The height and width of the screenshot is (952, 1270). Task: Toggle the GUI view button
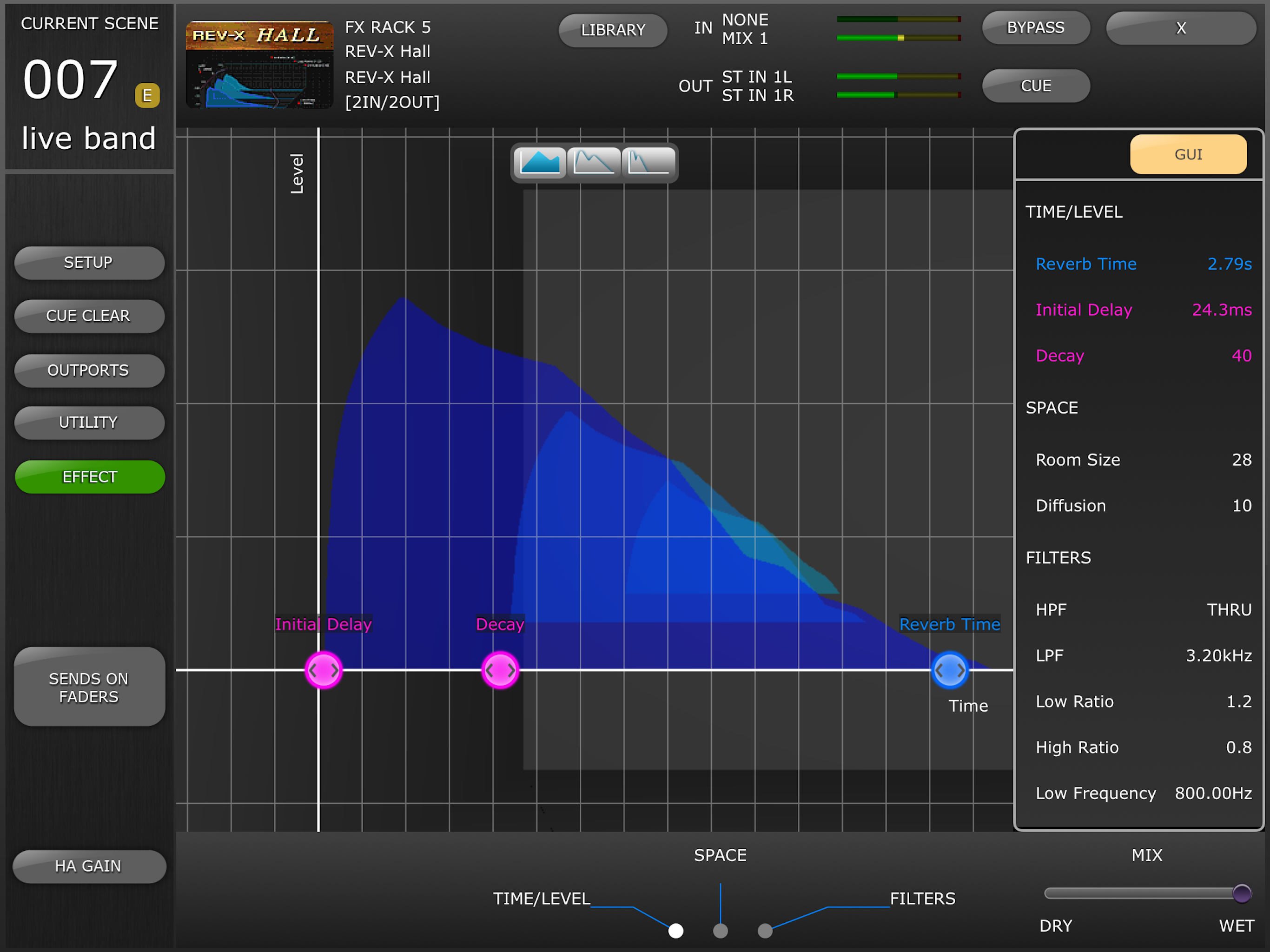point(1188,154)
